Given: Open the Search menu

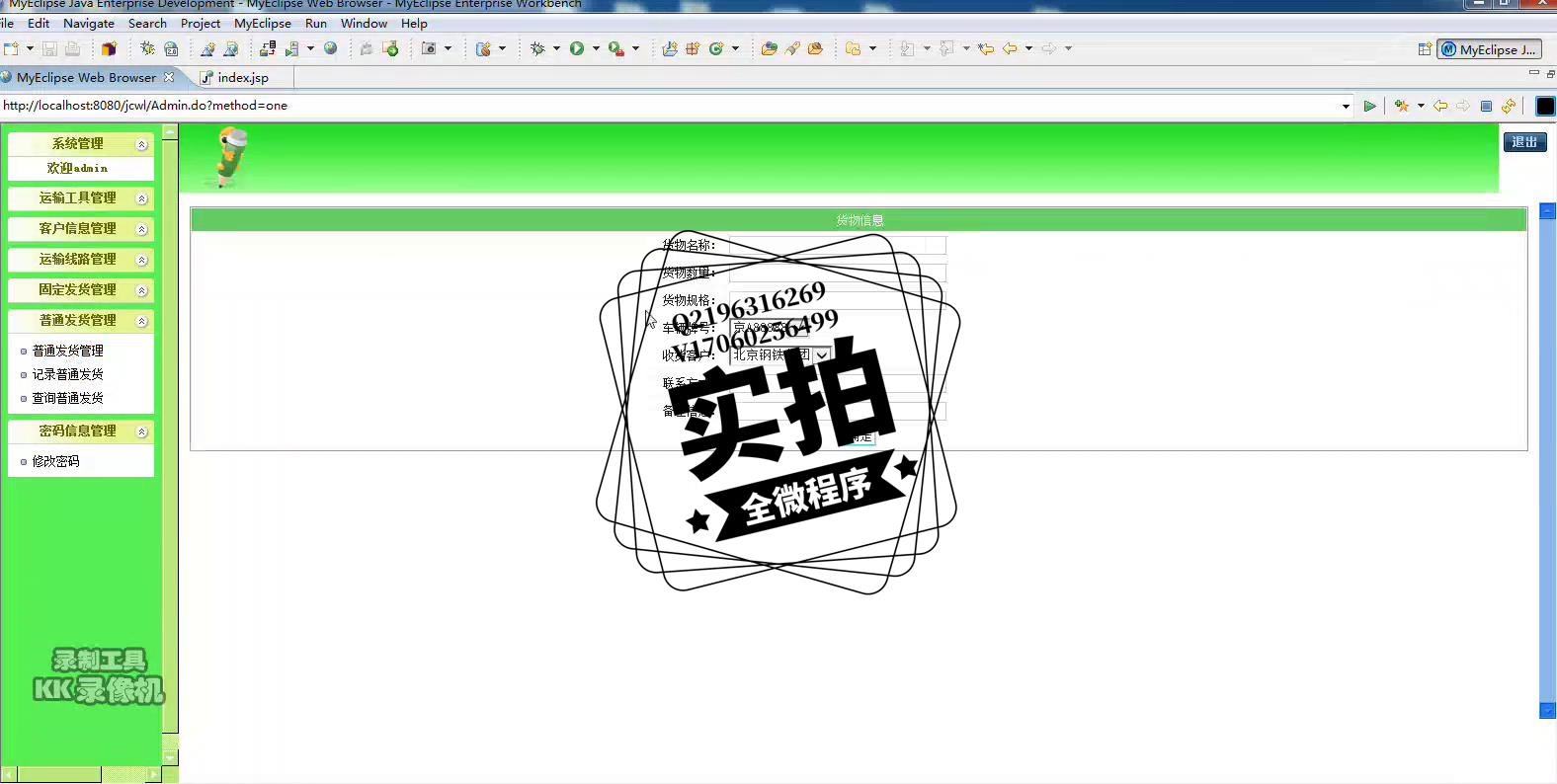Looking at the screenshot, I should tap(147, 23).
